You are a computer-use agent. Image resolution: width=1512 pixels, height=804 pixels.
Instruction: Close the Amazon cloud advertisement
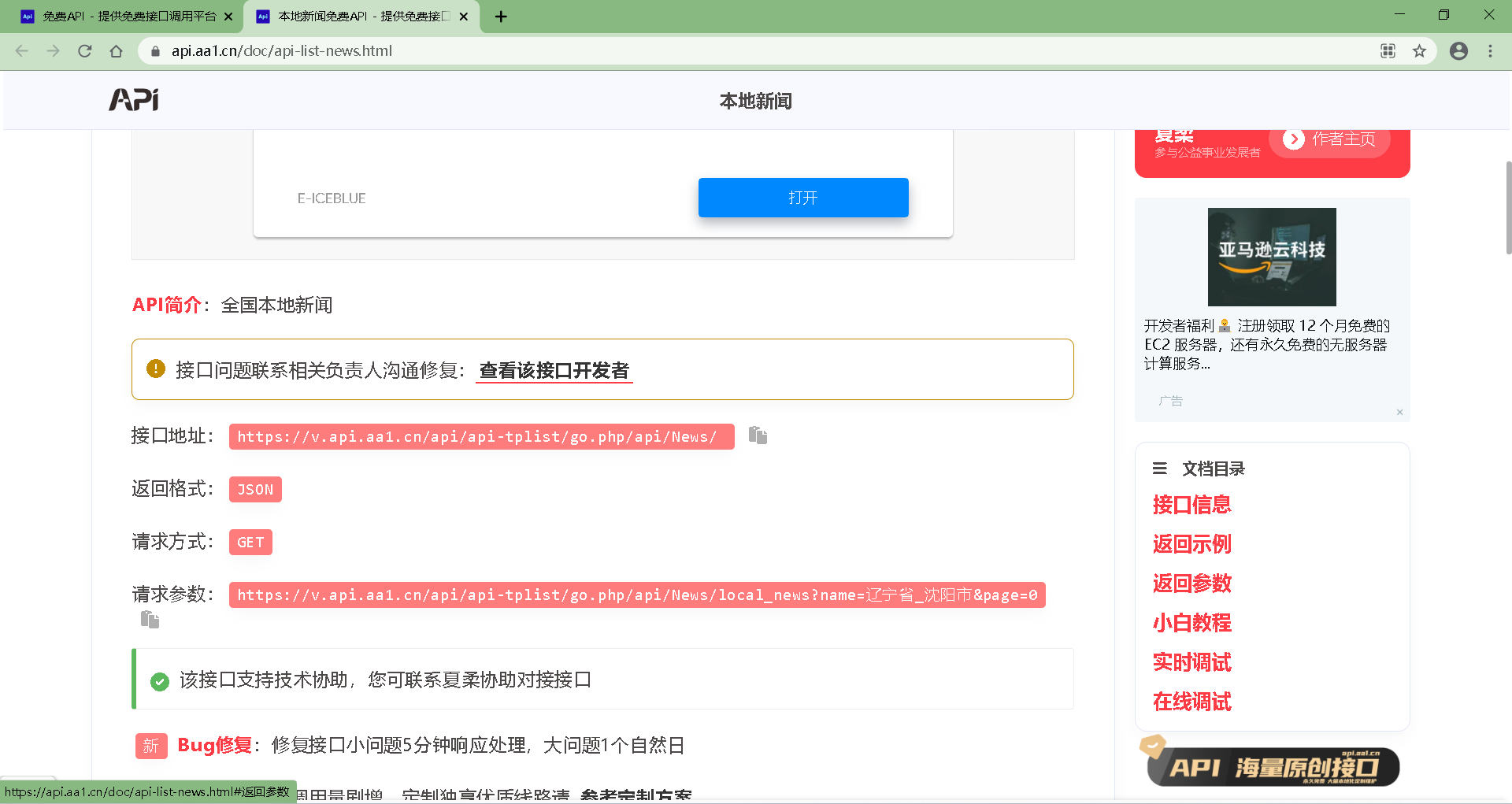point(1399,412)
